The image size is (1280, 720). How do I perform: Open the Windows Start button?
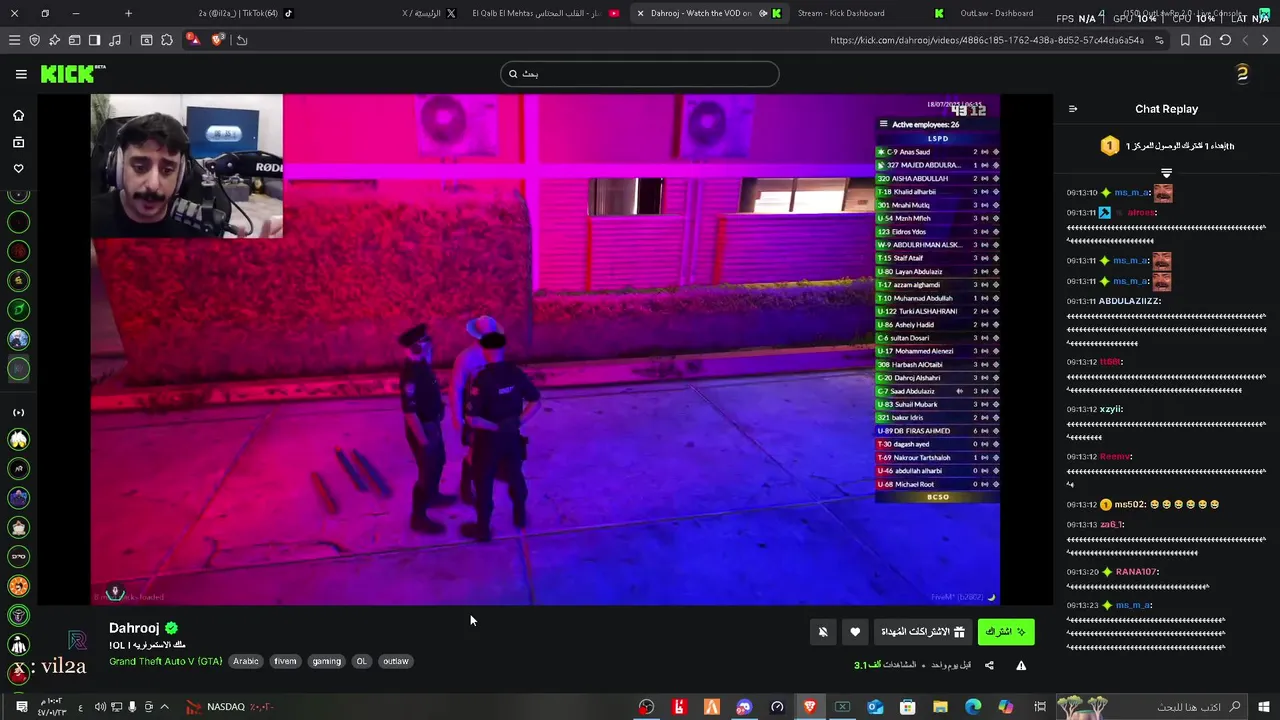point(1263,707)
